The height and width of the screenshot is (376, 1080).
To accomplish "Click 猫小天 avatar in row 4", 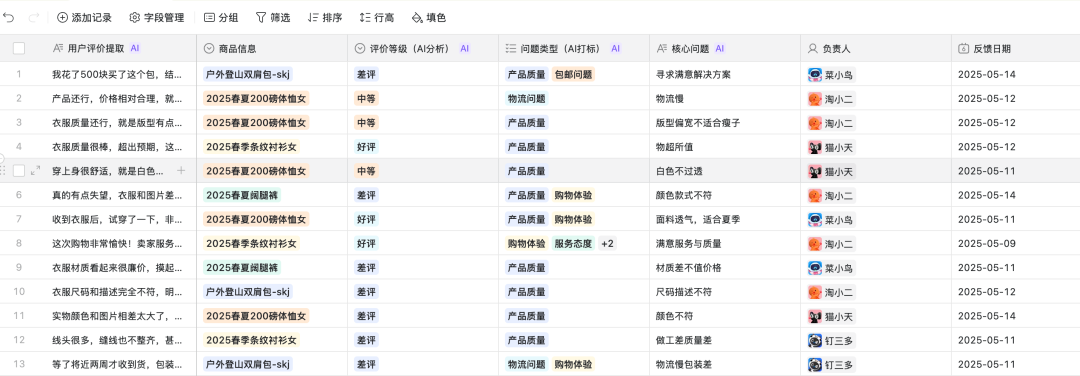I will [814, 147].
